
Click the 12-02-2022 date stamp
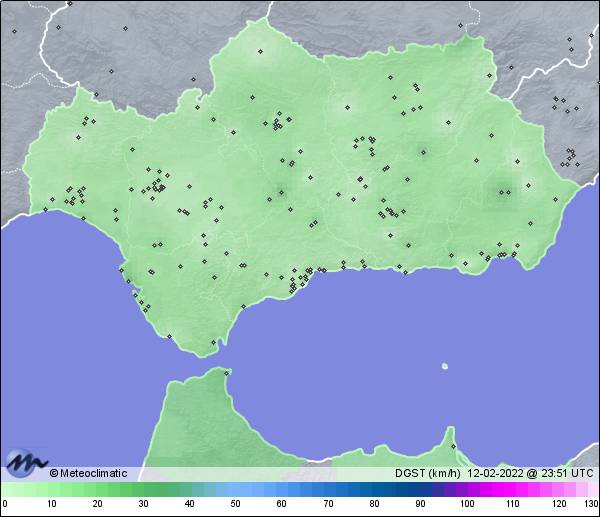(x=495, y=473)
